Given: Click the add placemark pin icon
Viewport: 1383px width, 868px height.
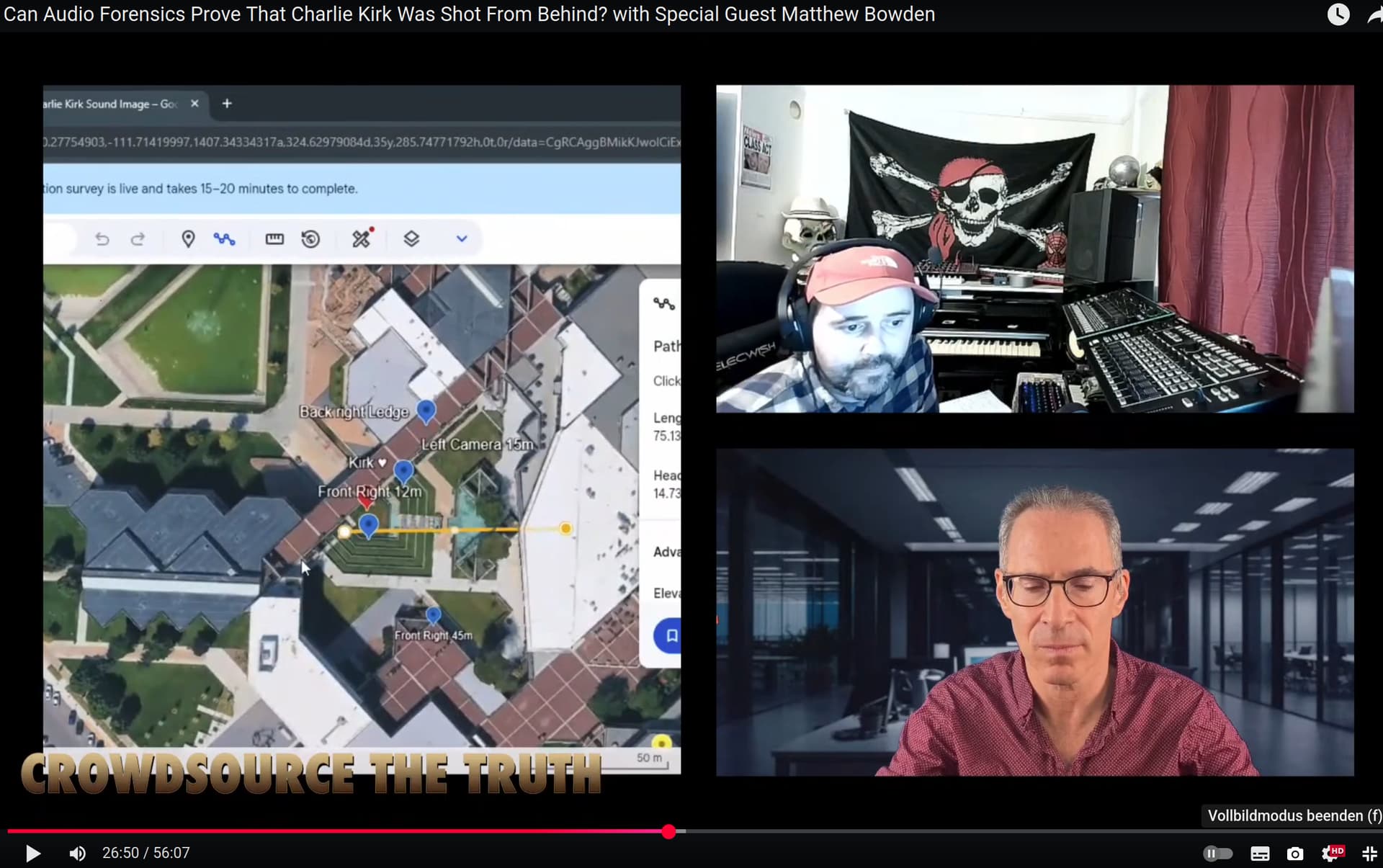Looking at the screenshot, I should point(188,238).
